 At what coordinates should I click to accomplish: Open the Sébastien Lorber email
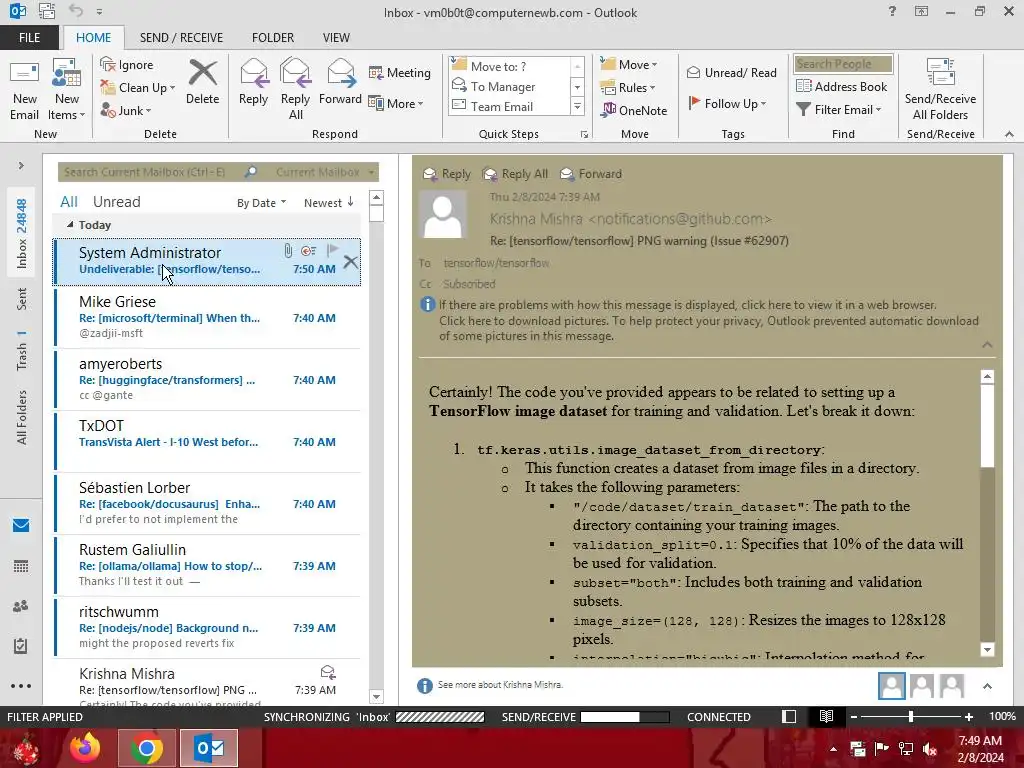click(x=207, y=504)
